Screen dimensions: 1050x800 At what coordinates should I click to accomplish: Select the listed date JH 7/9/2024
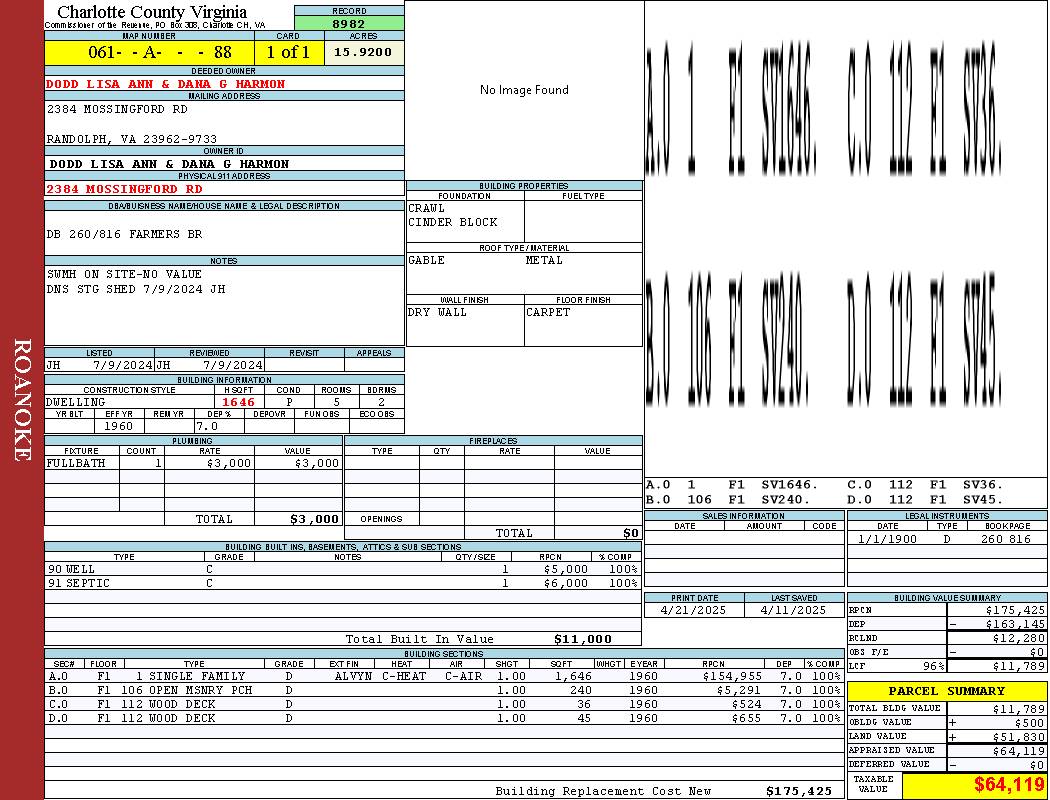(99, 366)
